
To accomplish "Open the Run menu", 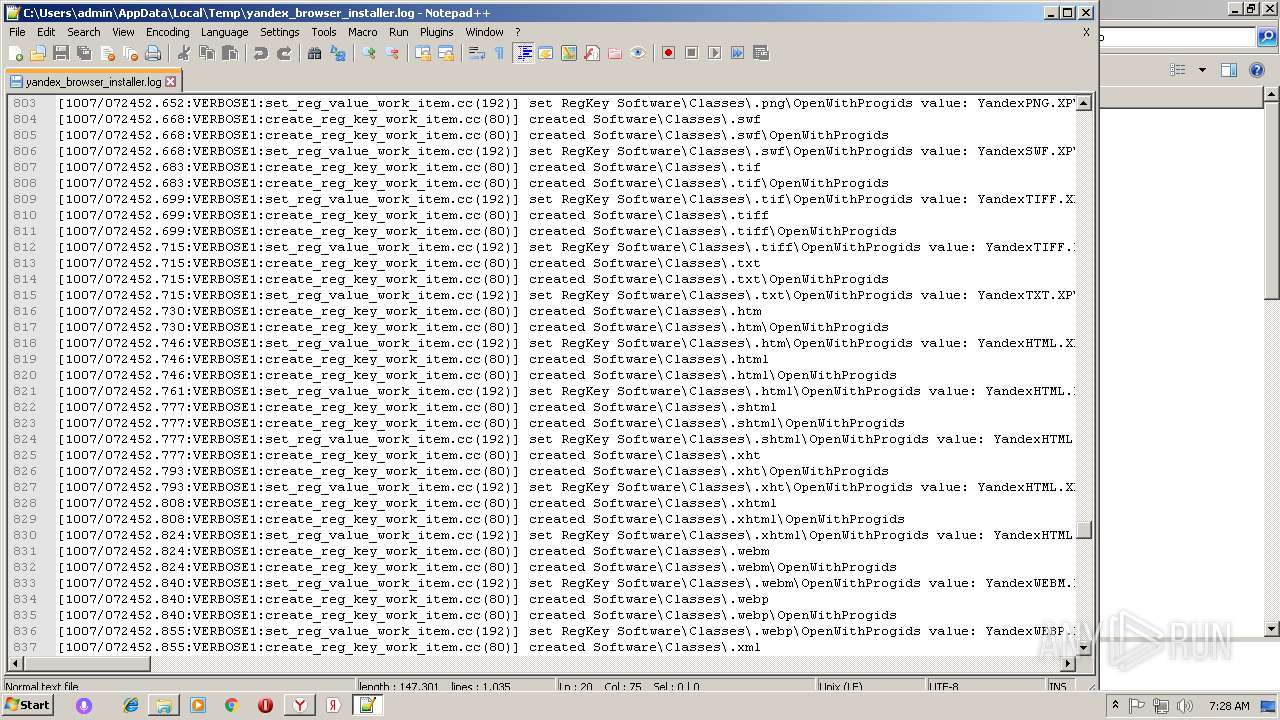I will tap(398, 32).
